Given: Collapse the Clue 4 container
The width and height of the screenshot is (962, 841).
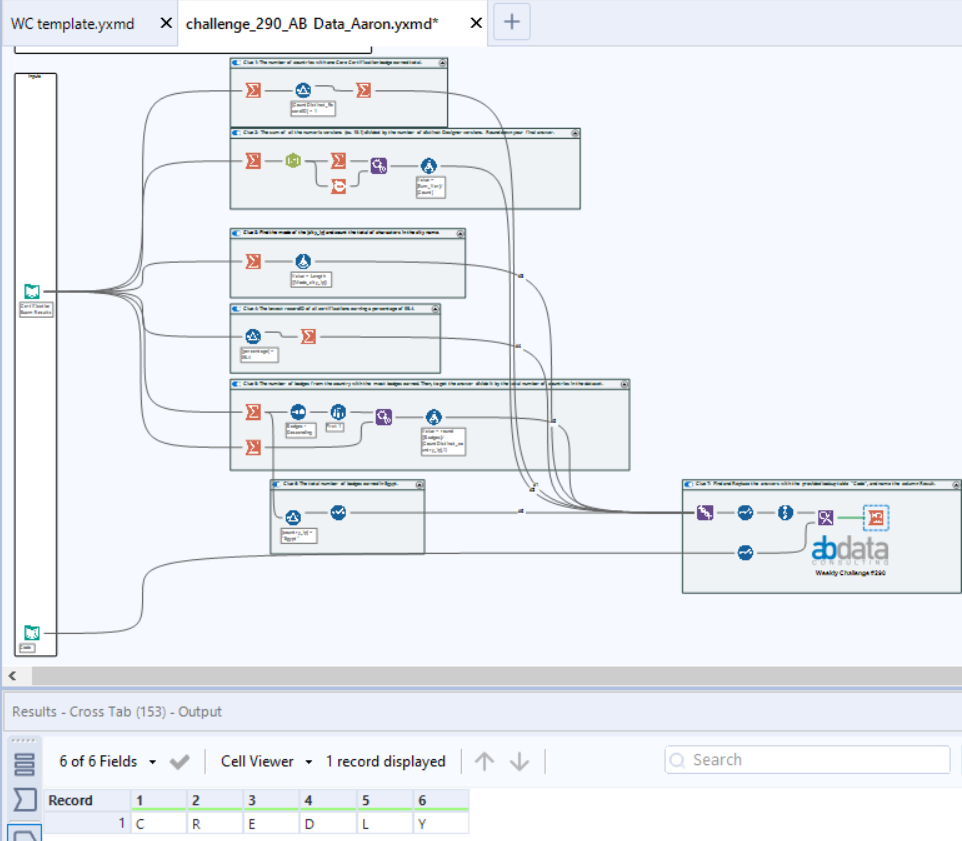Looking at the screenshot, I should pos(435,309).
